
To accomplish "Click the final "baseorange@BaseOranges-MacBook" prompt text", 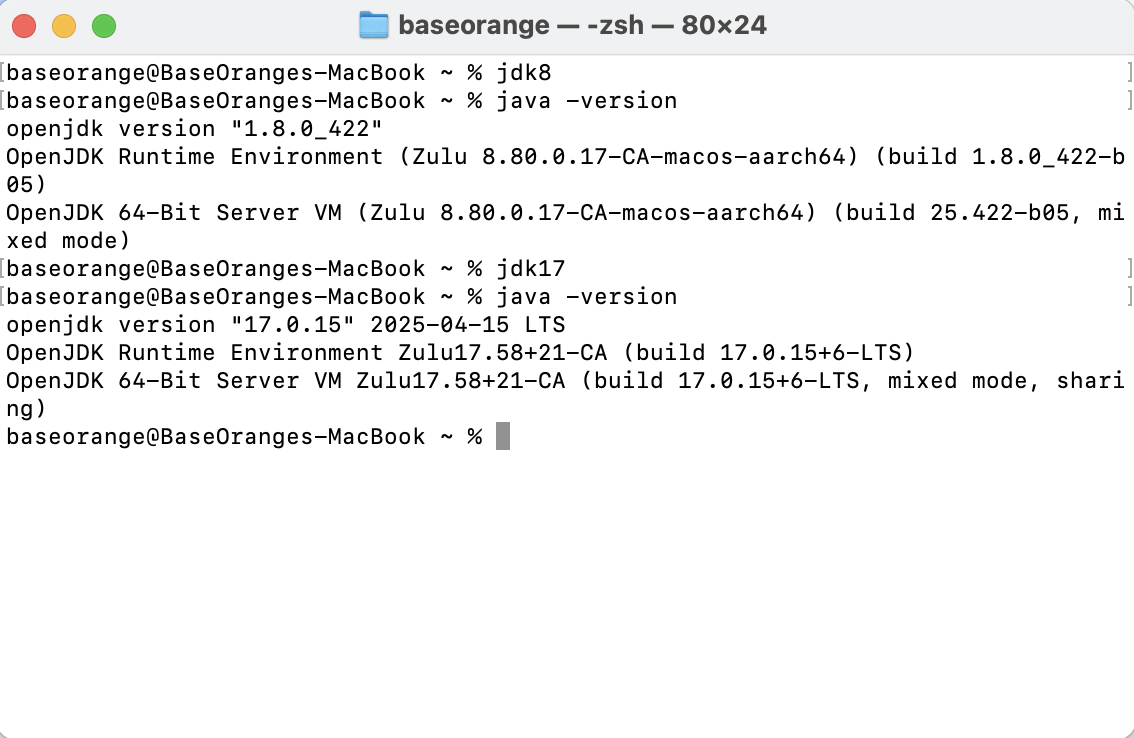I will (215, 437).
